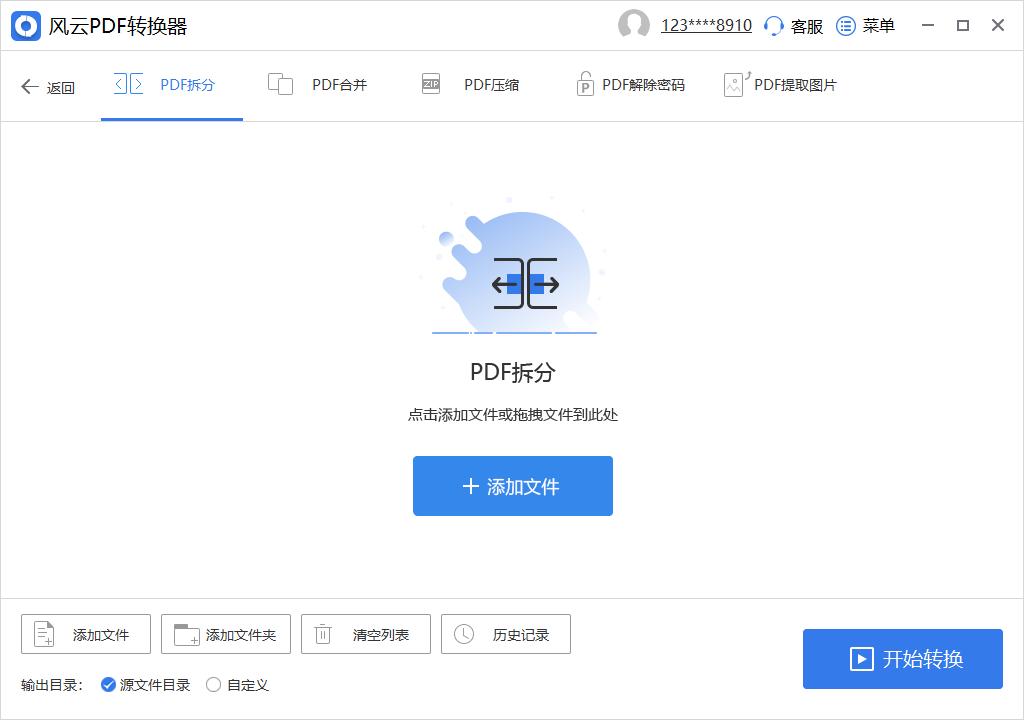Open the 菜单 menu icon
1024x720 pixels.
tap(845, 26)
